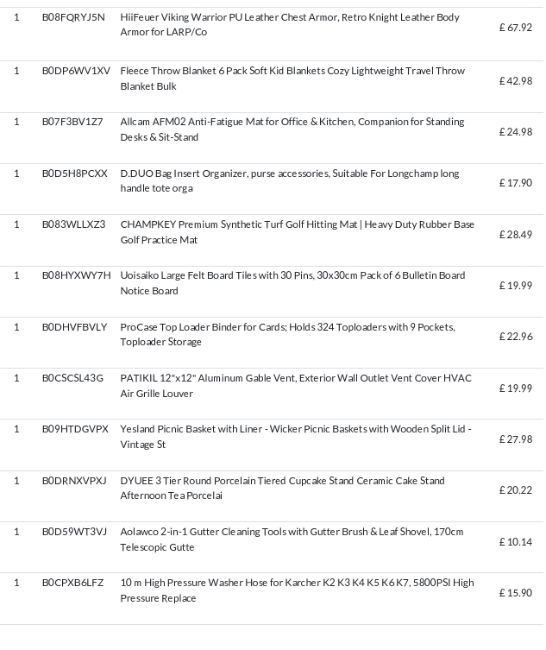Select the DYUEE 3 Tier Cupcake Stand title
Screen dimensions: 546x650
282,488
